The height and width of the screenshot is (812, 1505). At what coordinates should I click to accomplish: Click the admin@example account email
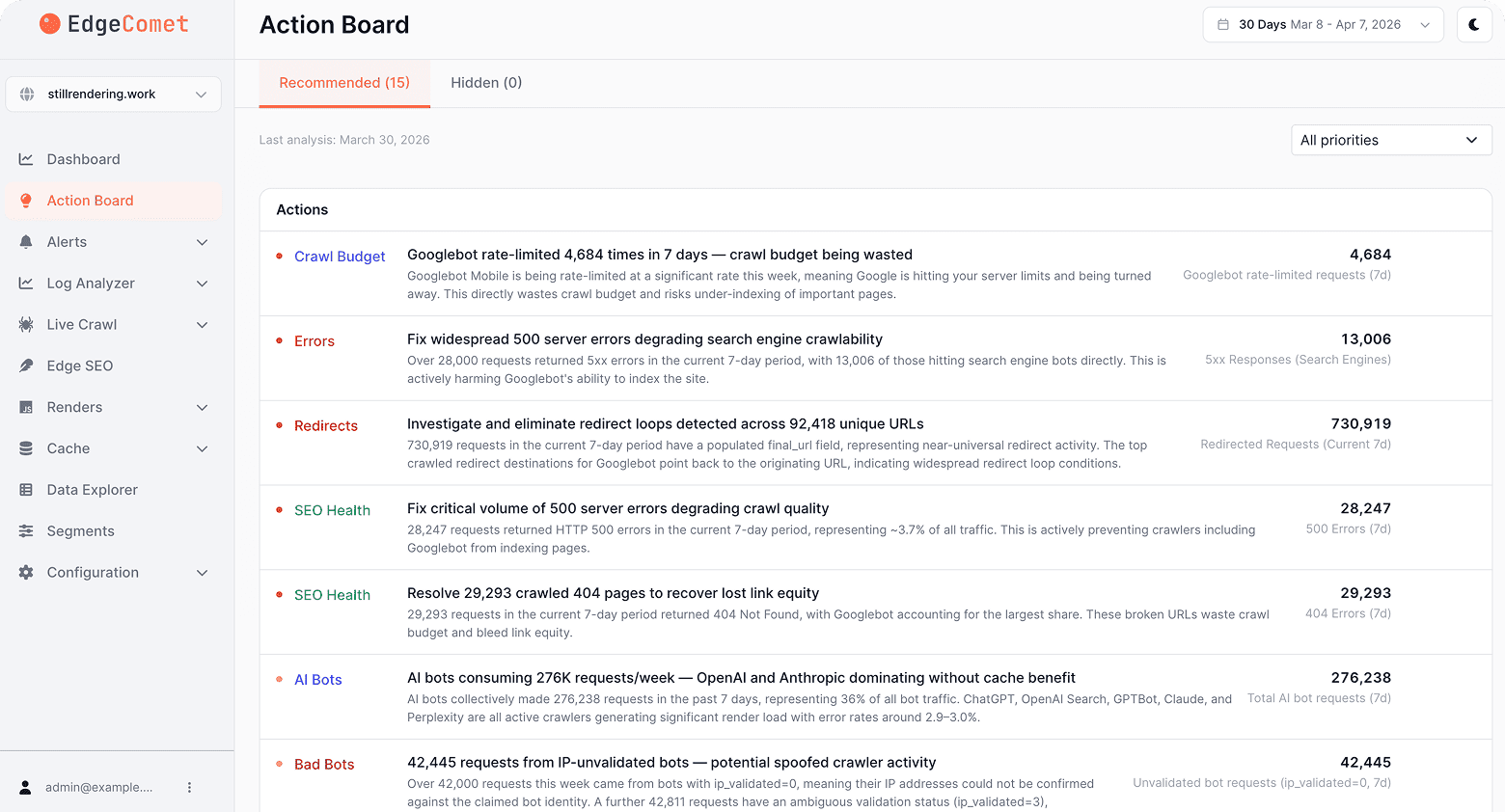(x=99, y=788)
